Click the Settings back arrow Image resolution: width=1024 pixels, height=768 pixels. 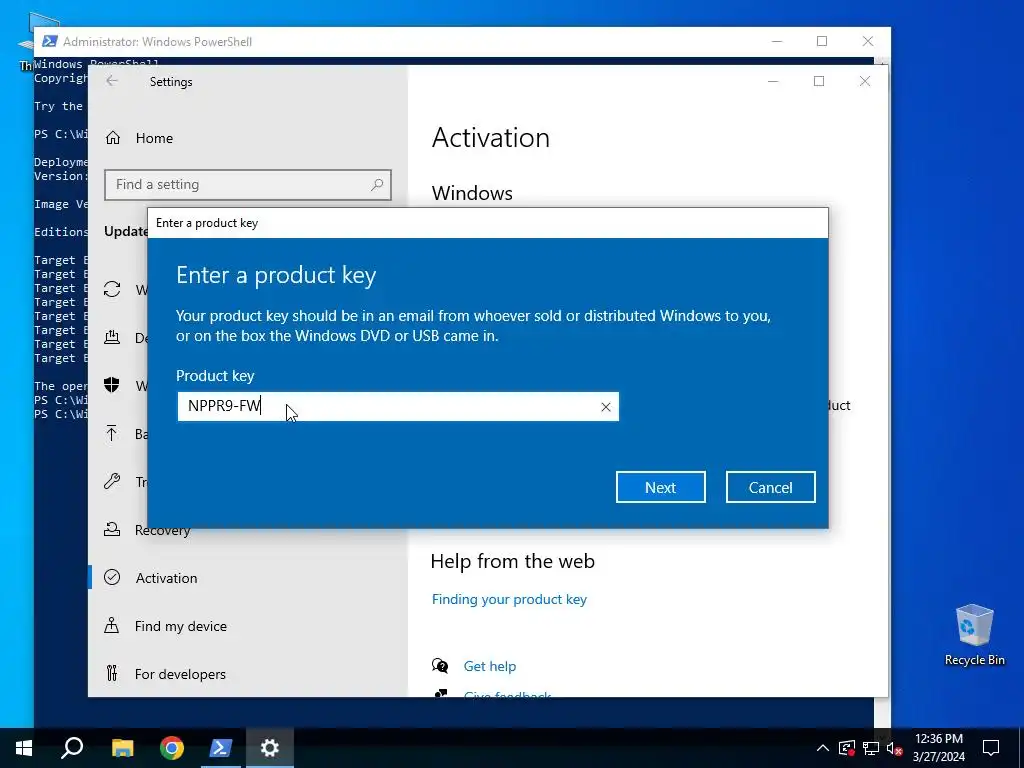[112, 81]
